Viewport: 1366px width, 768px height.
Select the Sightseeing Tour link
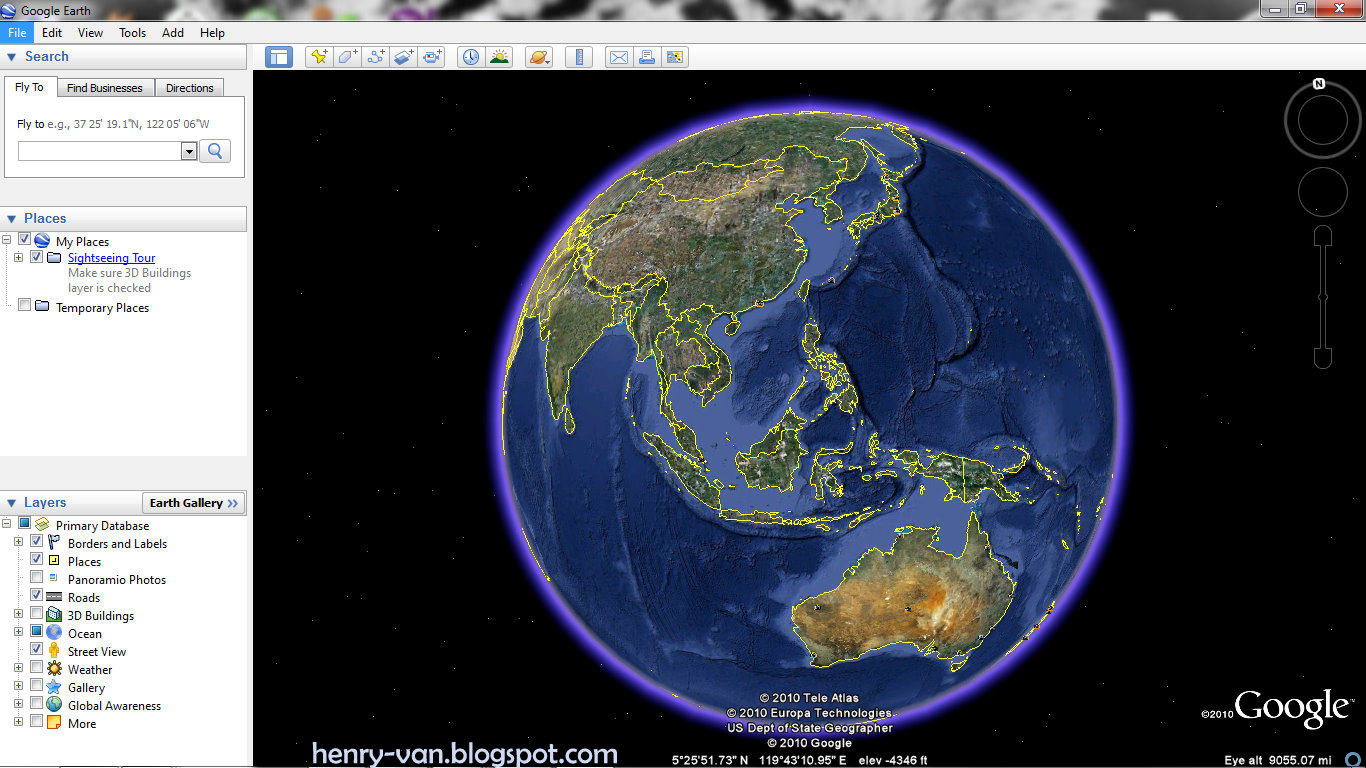point(111,257)
